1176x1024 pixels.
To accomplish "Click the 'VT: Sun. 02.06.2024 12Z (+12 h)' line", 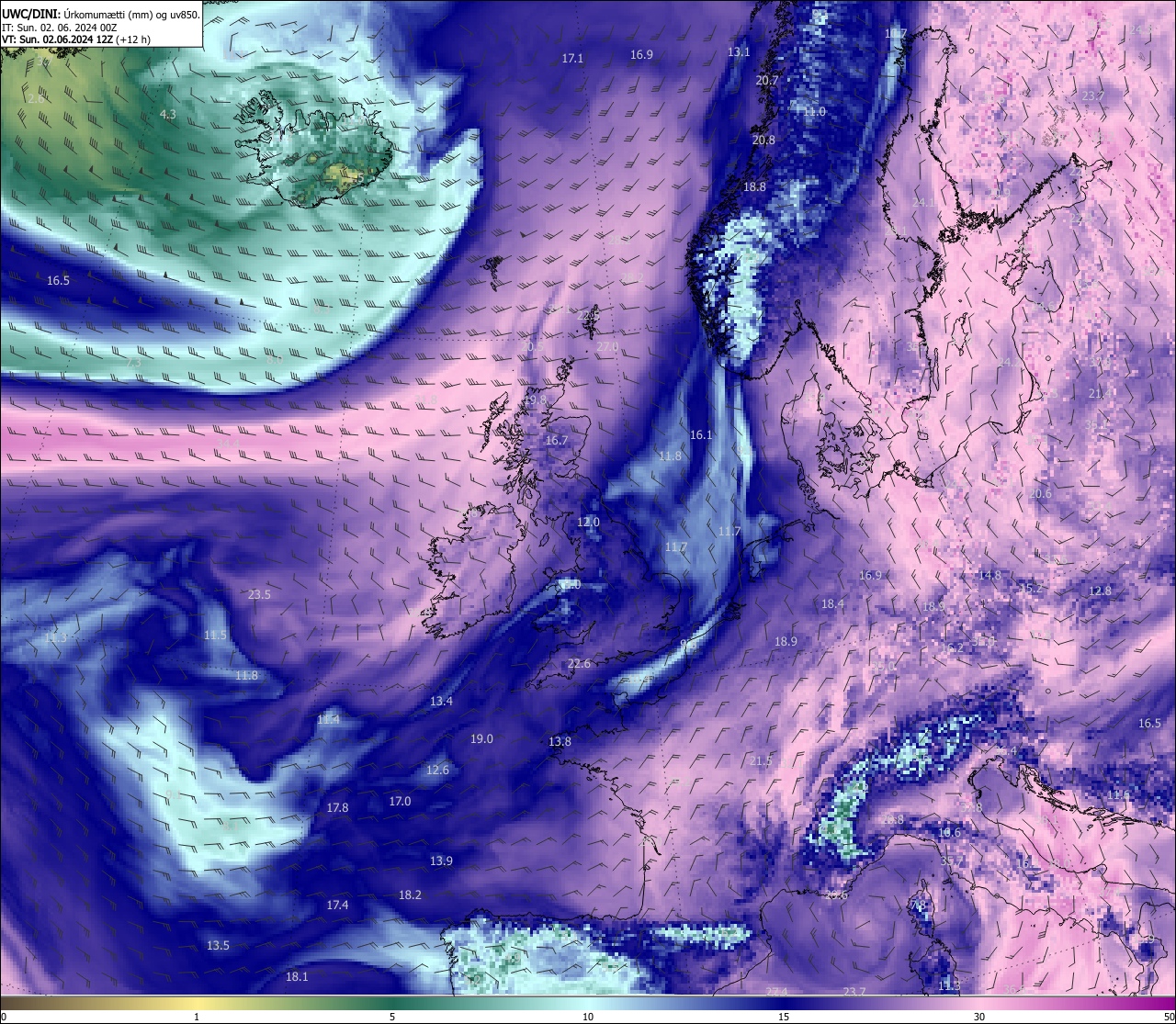I will point(76,39).
